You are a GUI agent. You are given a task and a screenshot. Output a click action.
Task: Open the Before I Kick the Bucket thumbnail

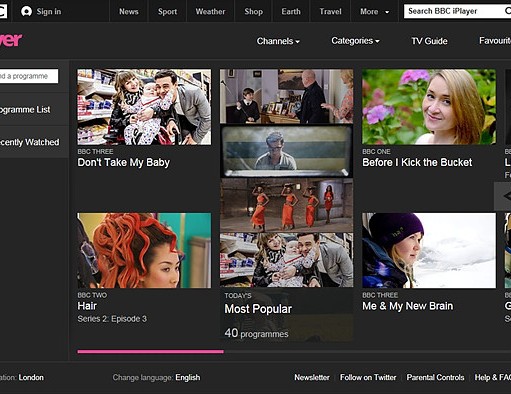429,107
